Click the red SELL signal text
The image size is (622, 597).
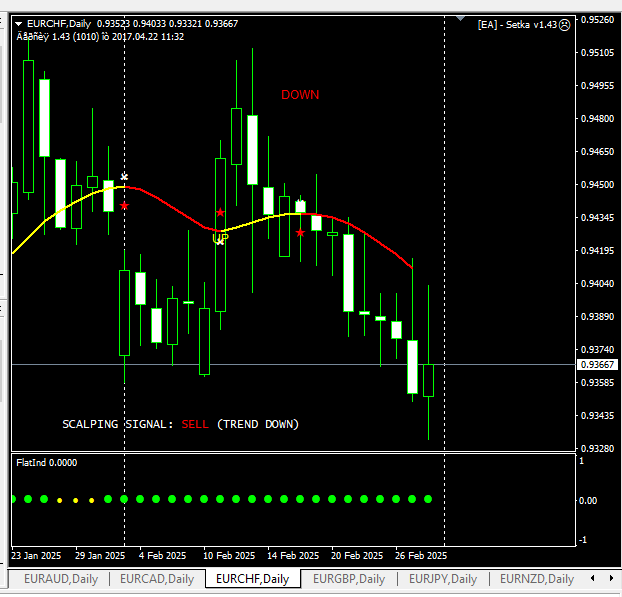click(195, 424)
